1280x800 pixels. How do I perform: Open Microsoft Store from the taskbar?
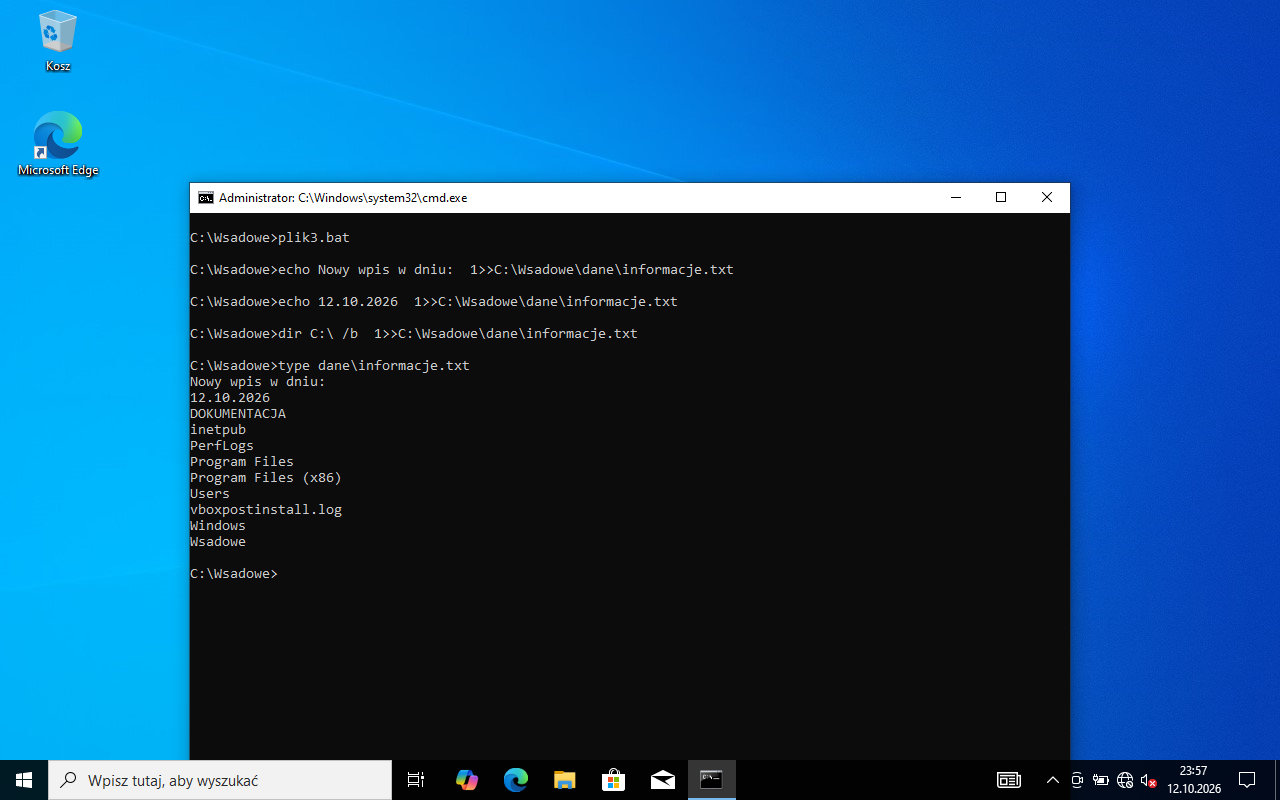(613, 780)
